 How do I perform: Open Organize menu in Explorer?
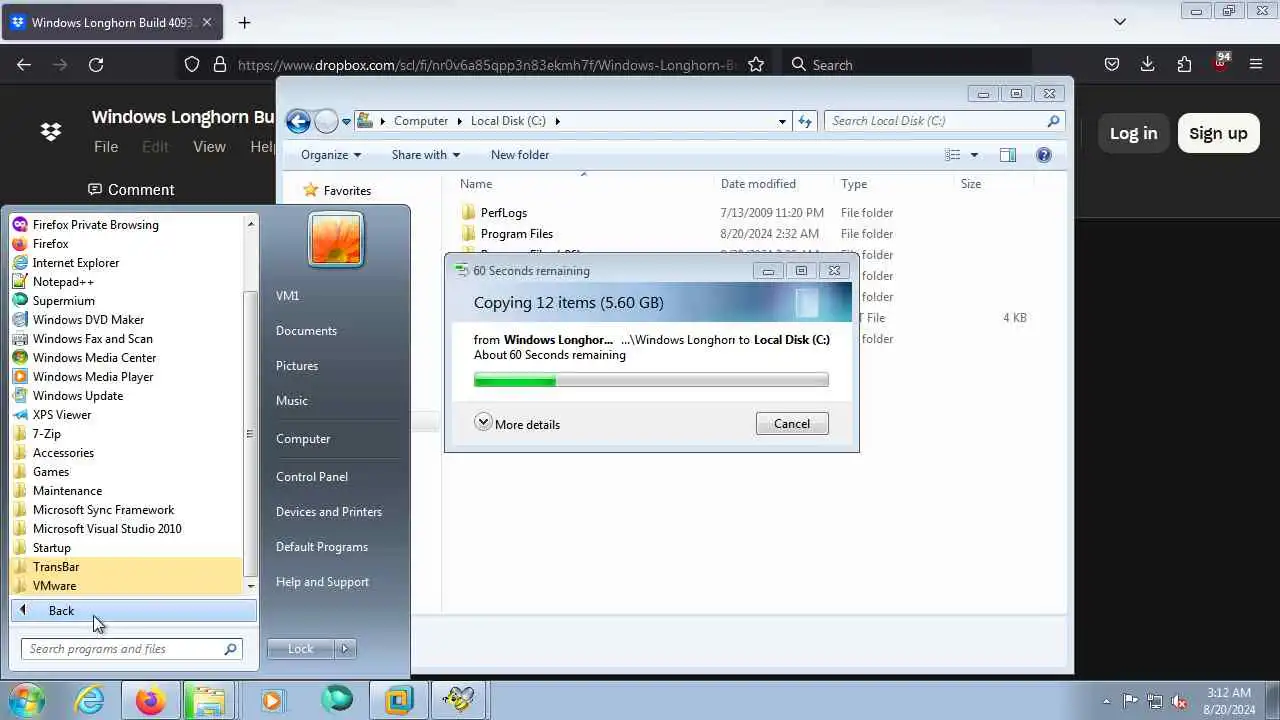coord(331,155)
